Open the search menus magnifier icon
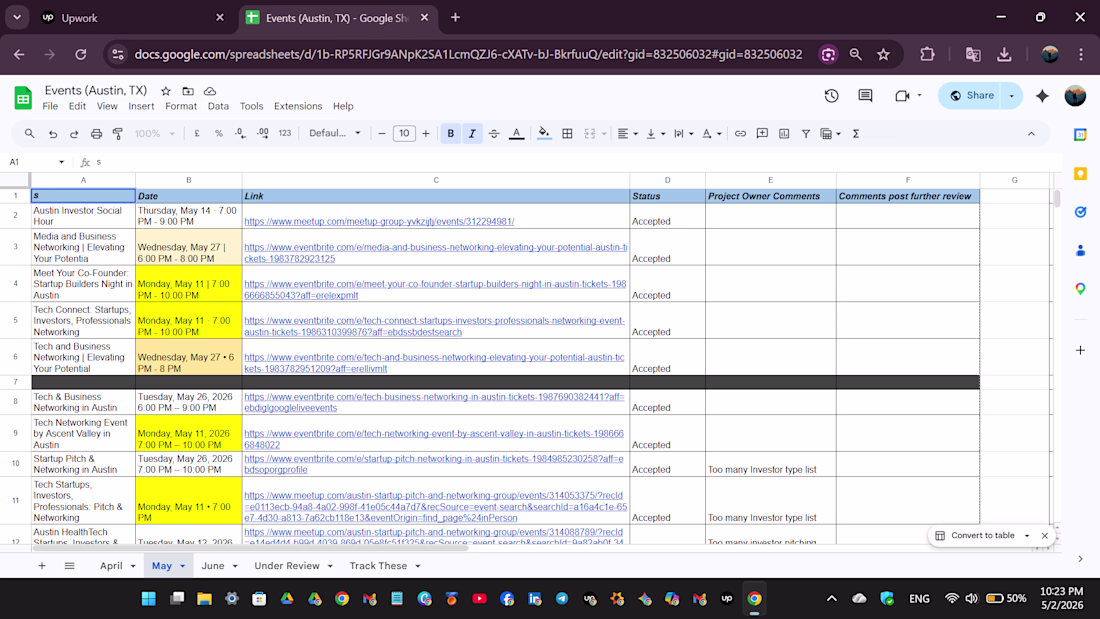1100x619 pixels. click(29, 133)
